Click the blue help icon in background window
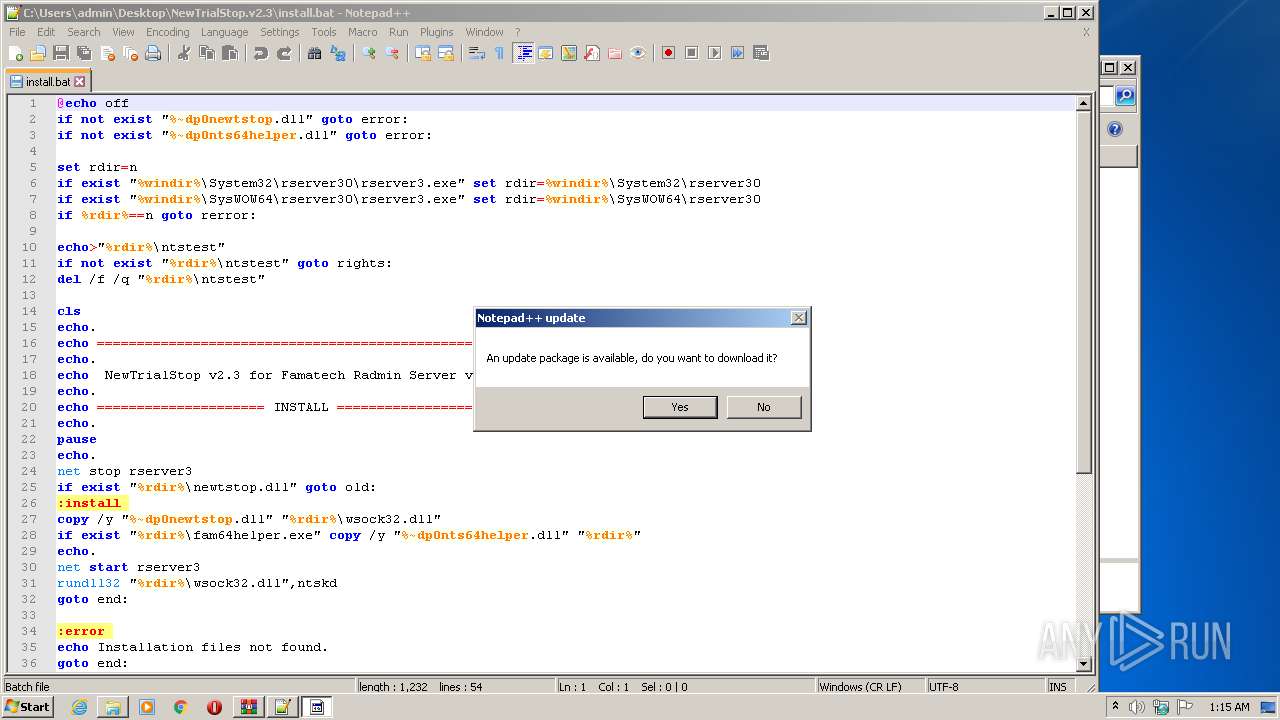 click(x=1115, y=129)
